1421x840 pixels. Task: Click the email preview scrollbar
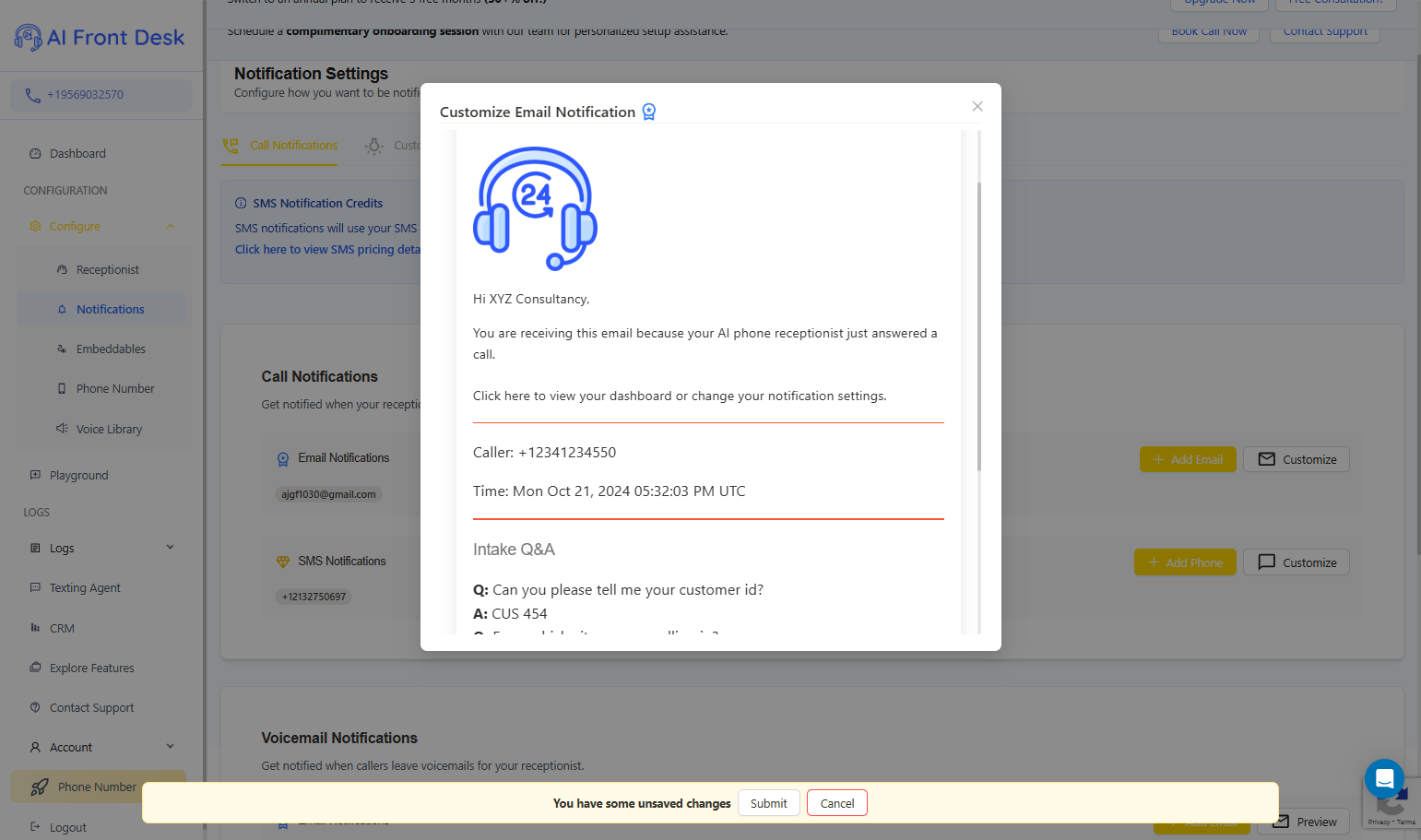(978, 327)
